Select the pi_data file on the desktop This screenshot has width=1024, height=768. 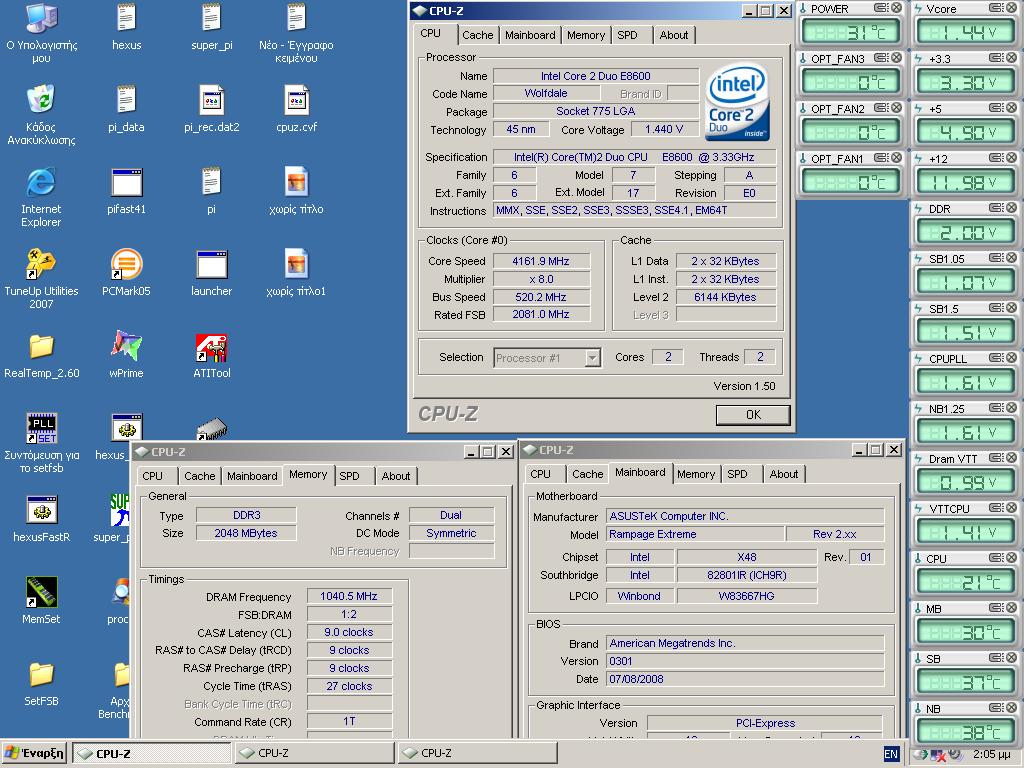(x=126, y=99)
